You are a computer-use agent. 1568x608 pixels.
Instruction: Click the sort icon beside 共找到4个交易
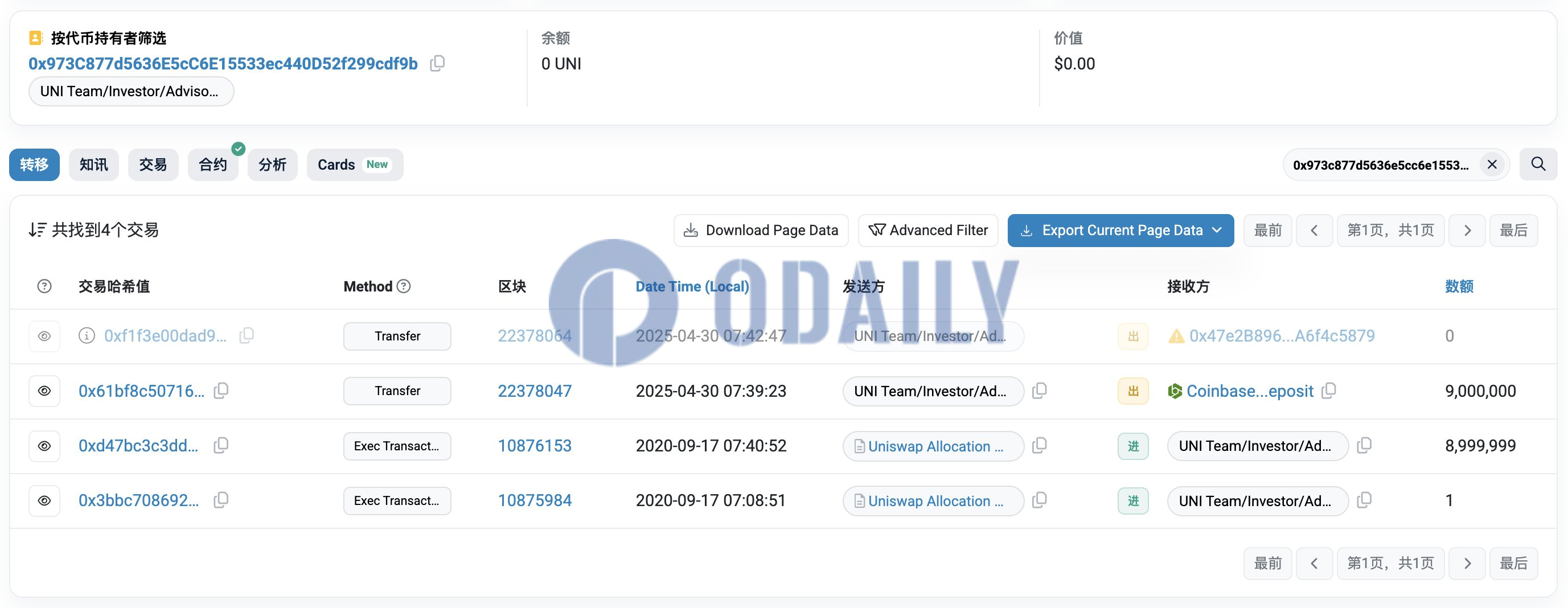tap(37, 229)
